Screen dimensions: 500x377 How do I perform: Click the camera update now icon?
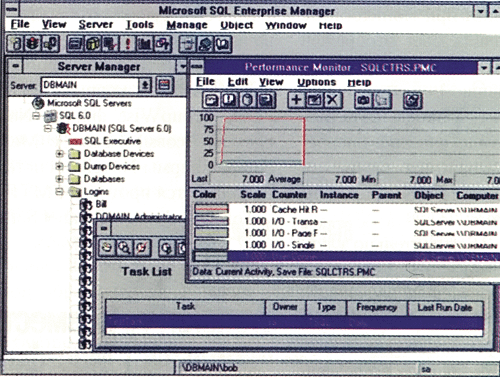[x=363, y=100]
